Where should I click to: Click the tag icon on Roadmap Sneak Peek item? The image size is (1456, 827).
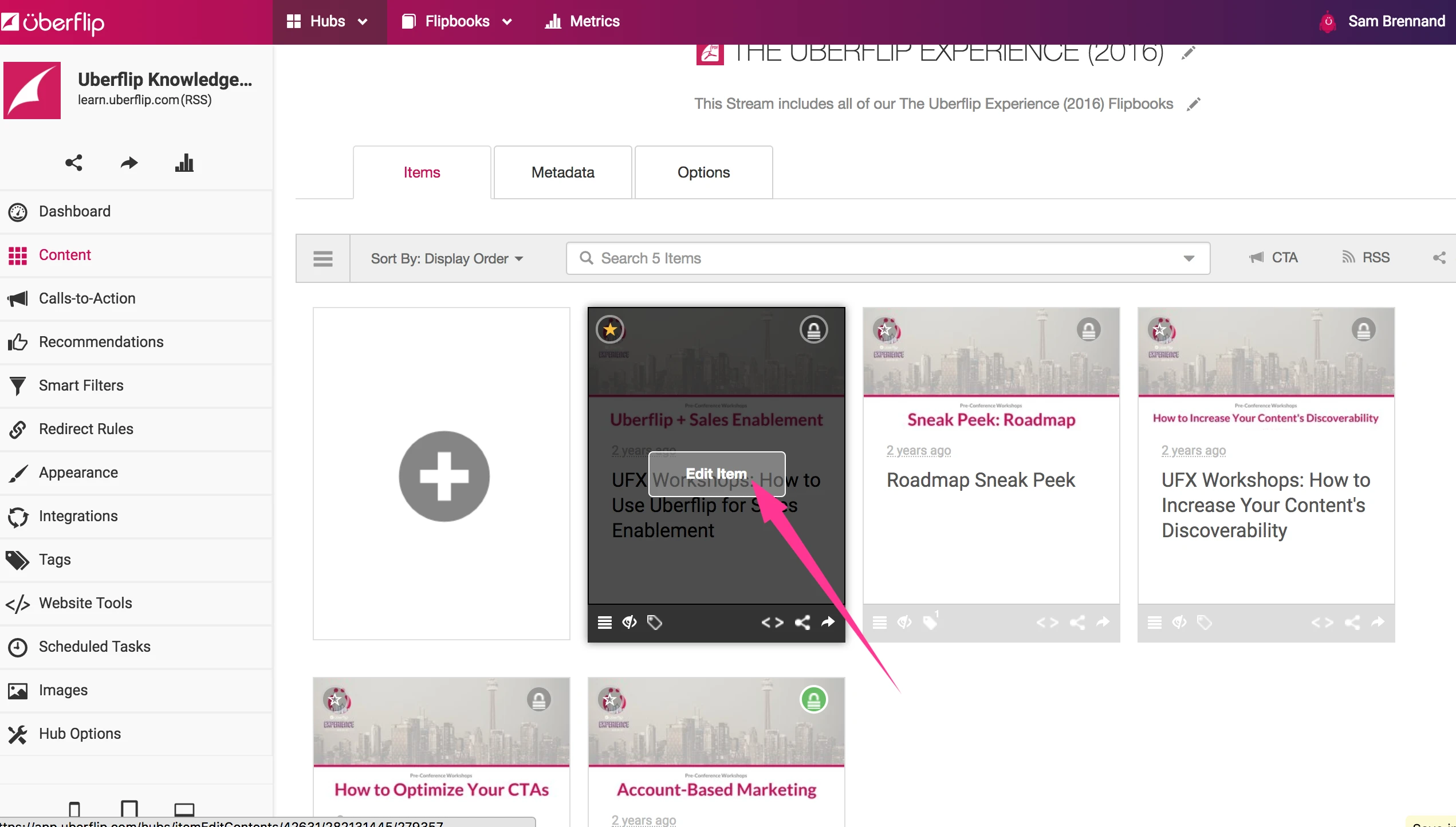pyautogui.click(x=930, y=622)
